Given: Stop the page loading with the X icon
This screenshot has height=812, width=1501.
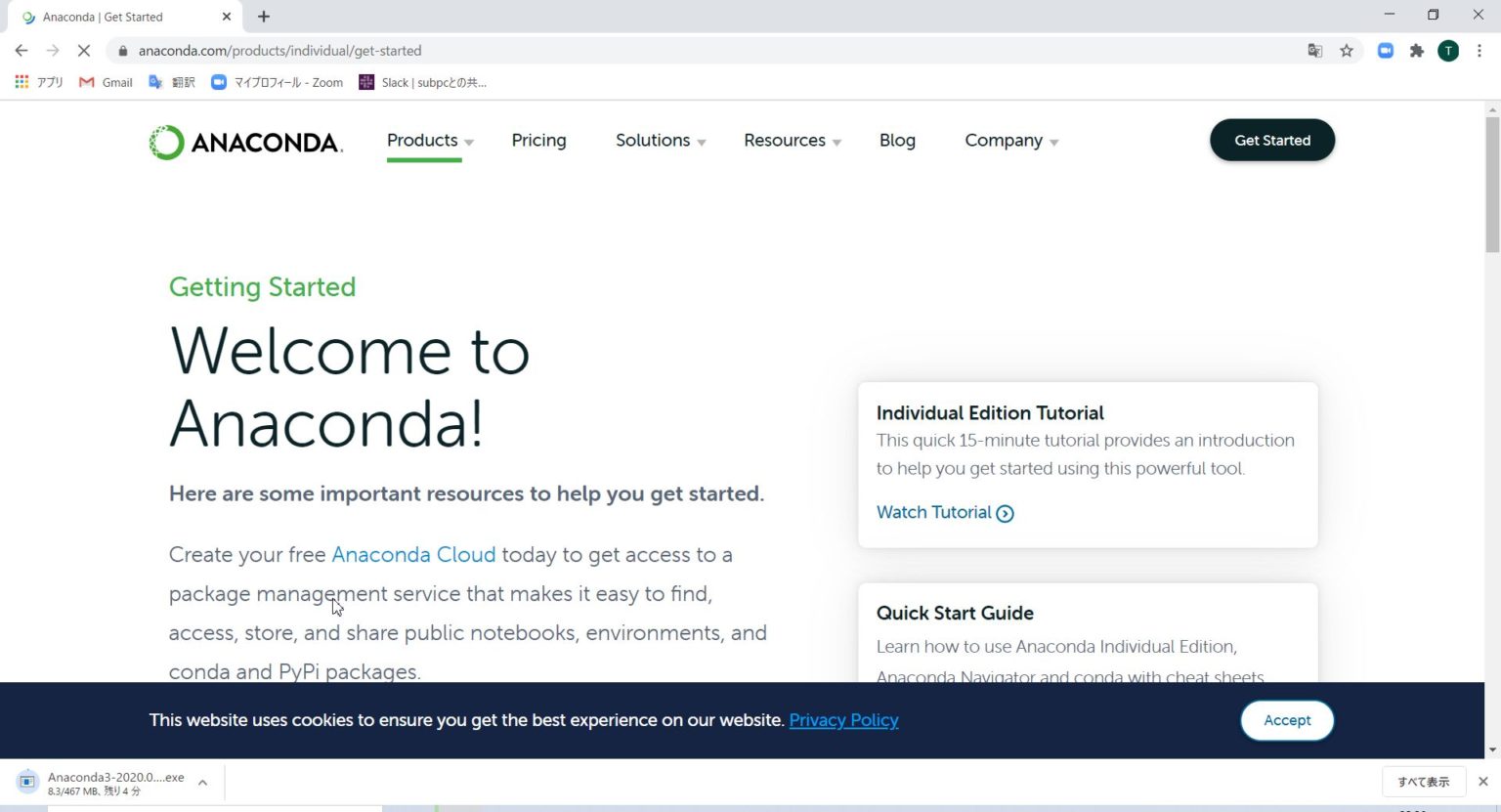Looking at the screenshot, I should (x=83, y=50).
